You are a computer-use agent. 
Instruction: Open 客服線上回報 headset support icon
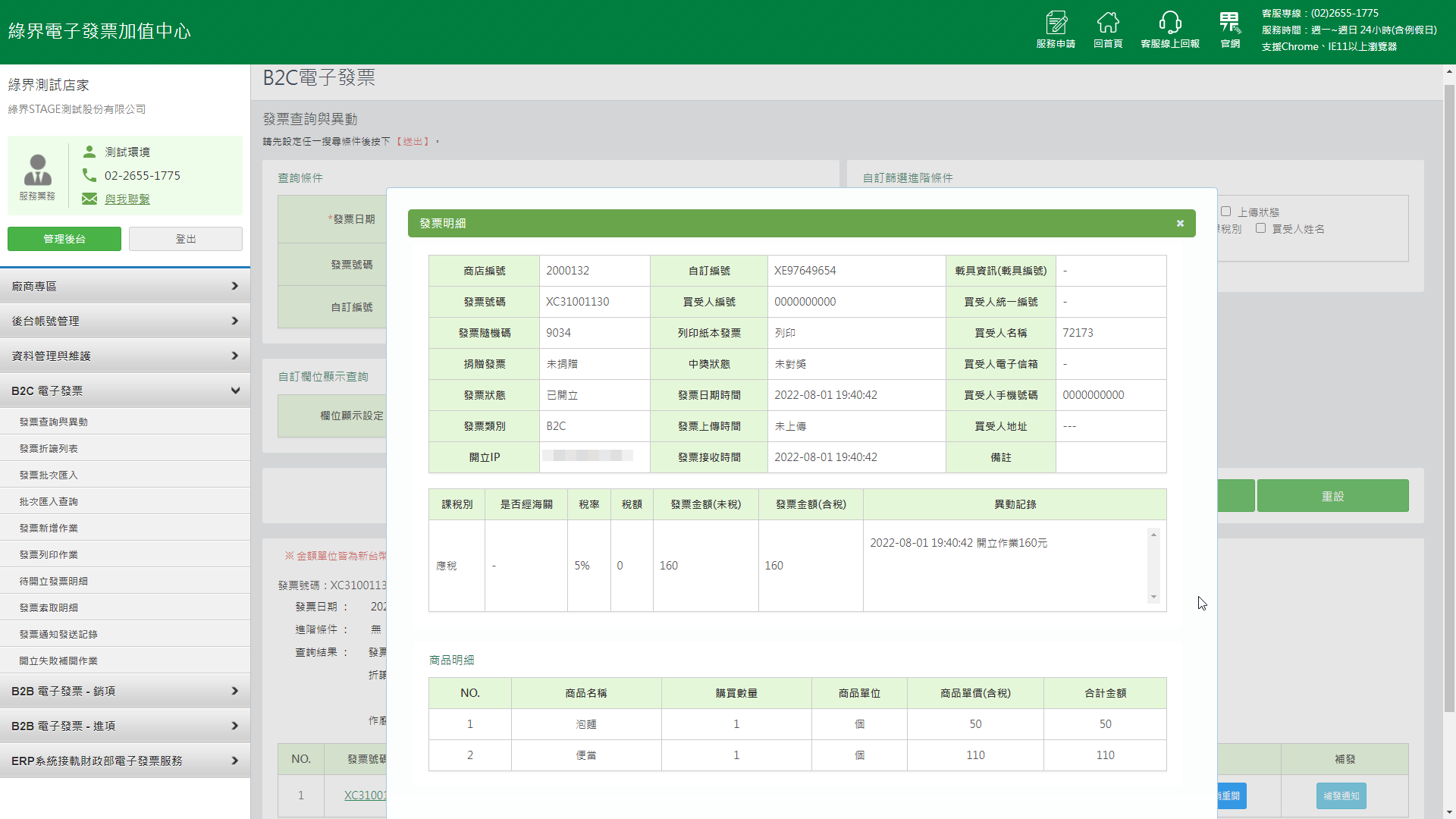point(1170,23)
